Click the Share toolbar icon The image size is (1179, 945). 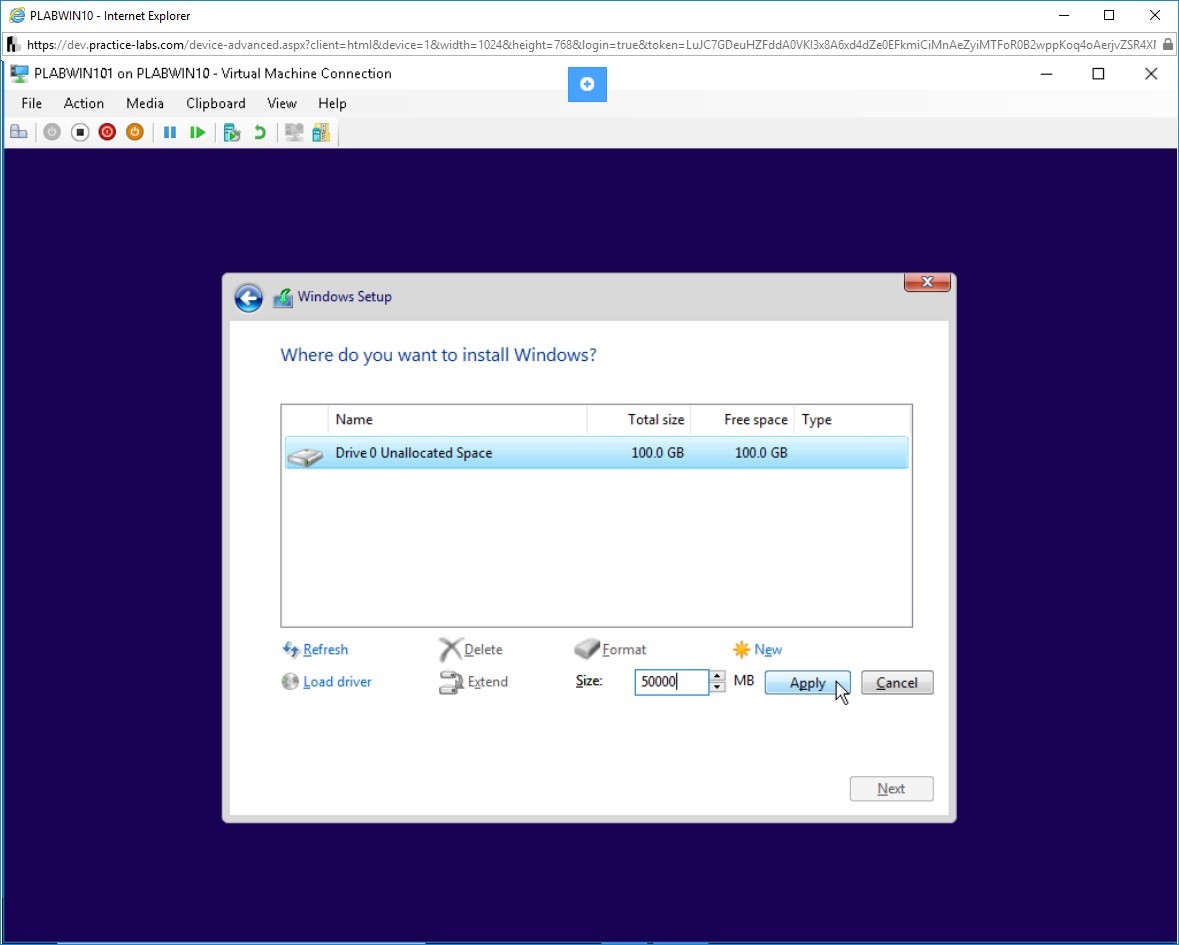click(x=321, y=133)
